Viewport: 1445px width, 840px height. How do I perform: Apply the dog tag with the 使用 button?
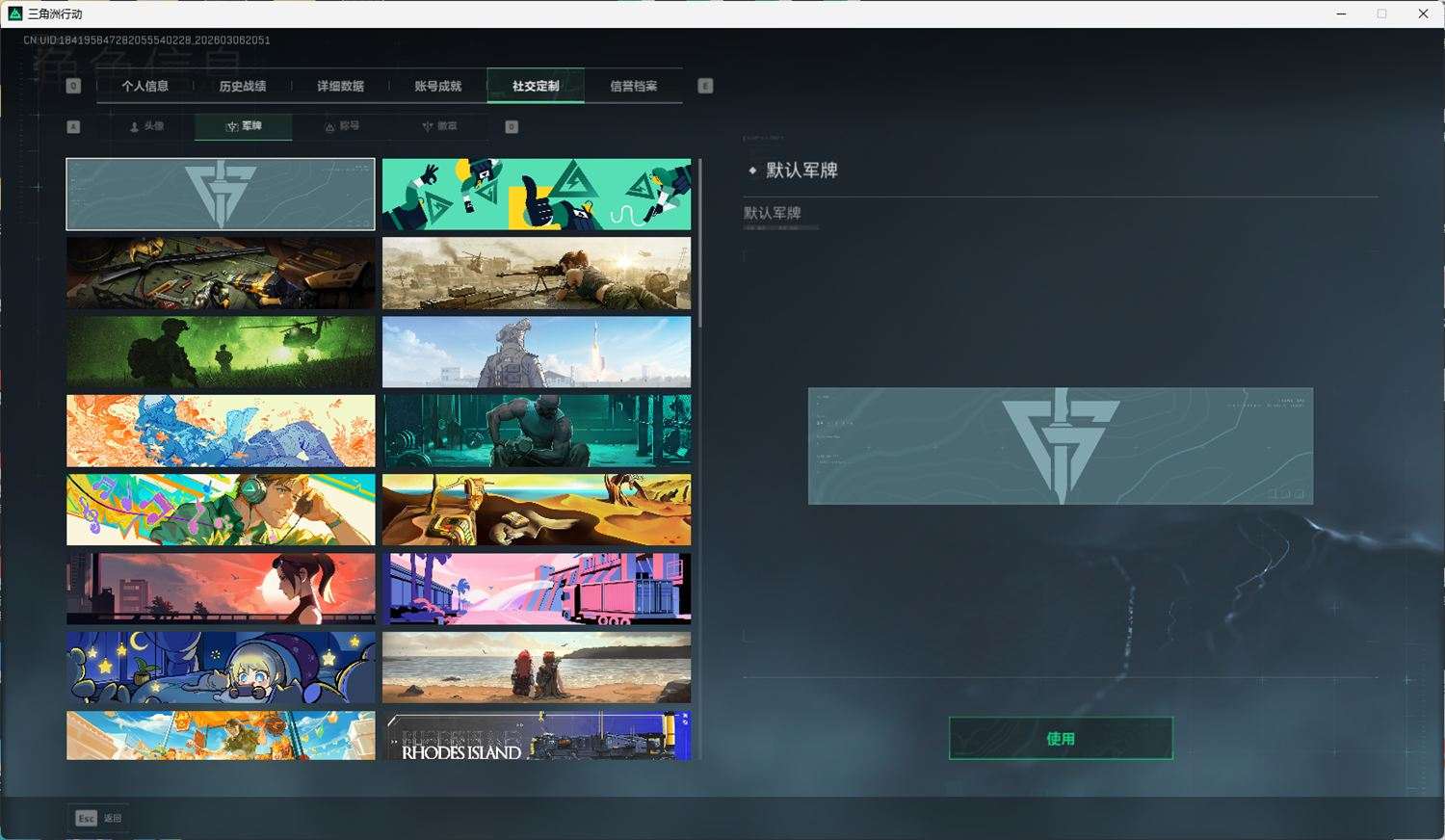[x=1061, y=738]
